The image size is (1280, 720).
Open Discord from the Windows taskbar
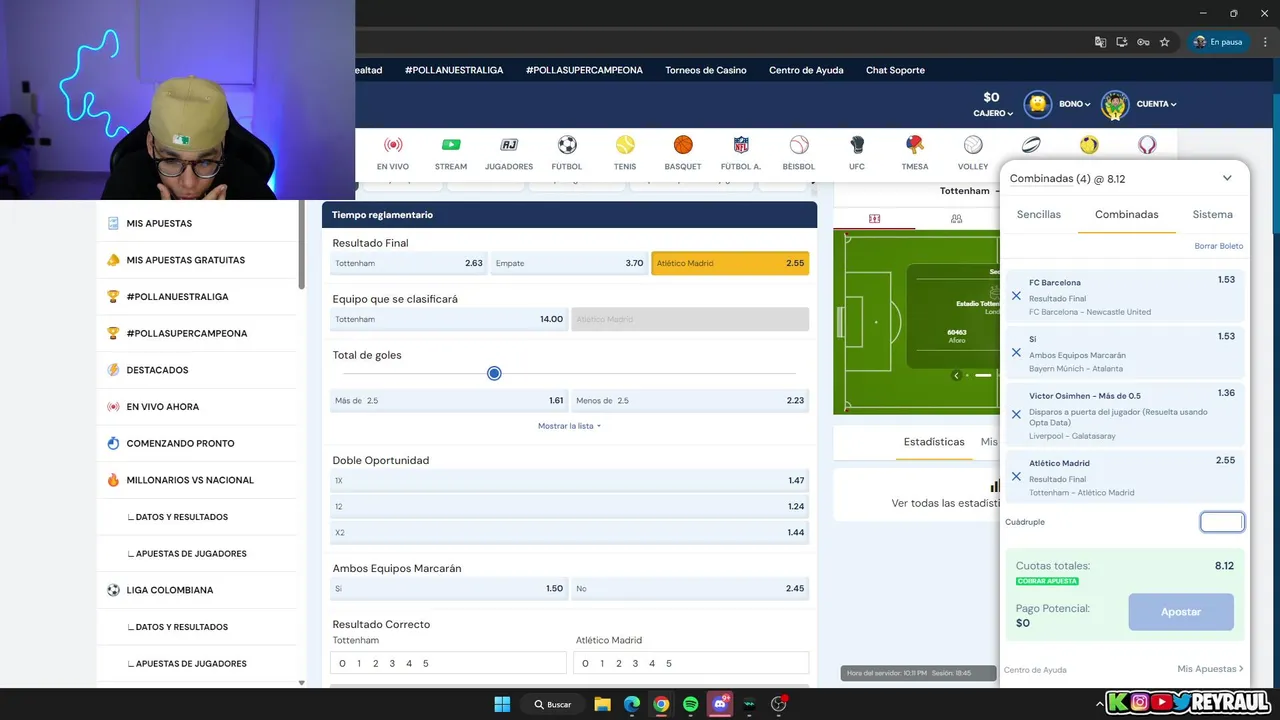720,704
